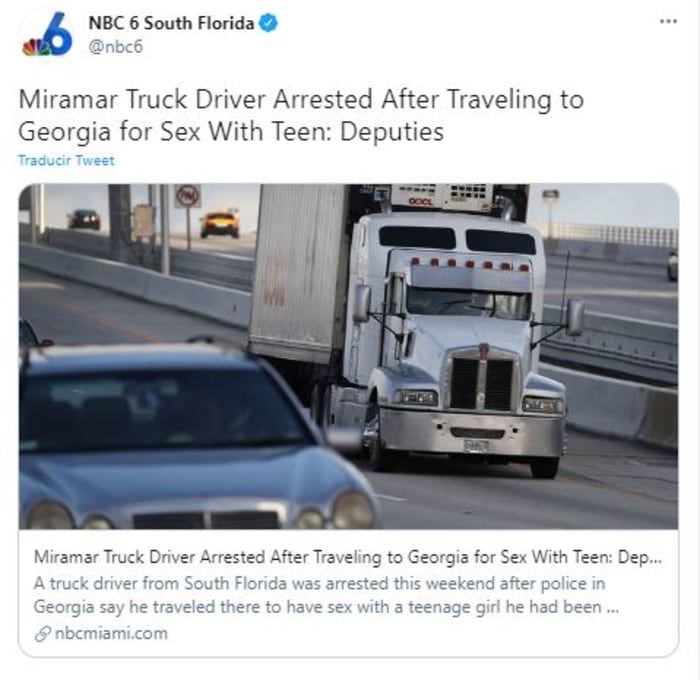Click the number 6 in the channel logo
Image resolution: width=700 pixels, height=680 pixels.
60,33
